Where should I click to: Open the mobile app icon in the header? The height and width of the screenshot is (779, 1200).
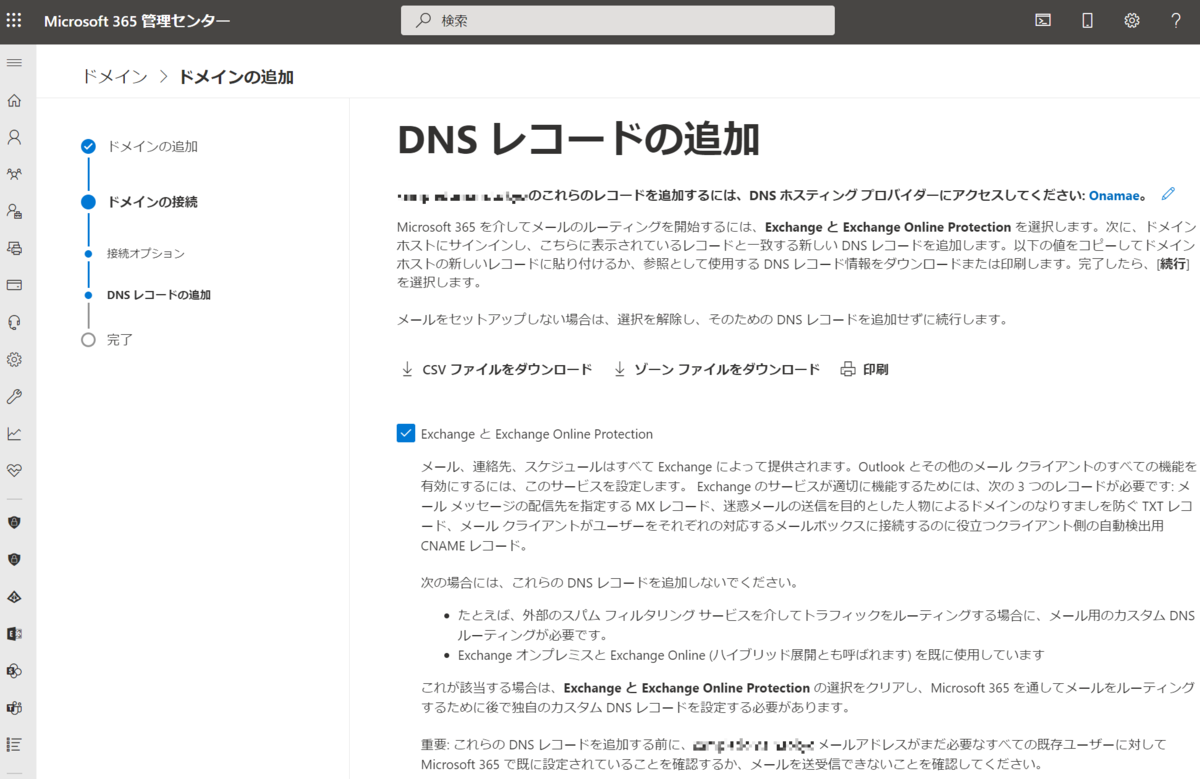(x=1087, y=20)
